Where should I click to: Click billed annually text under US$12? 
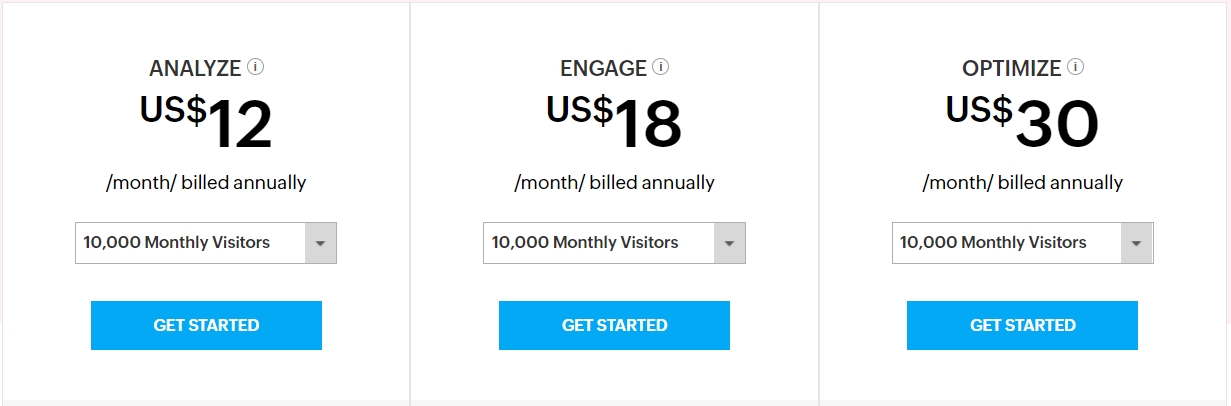pos(206,183)
